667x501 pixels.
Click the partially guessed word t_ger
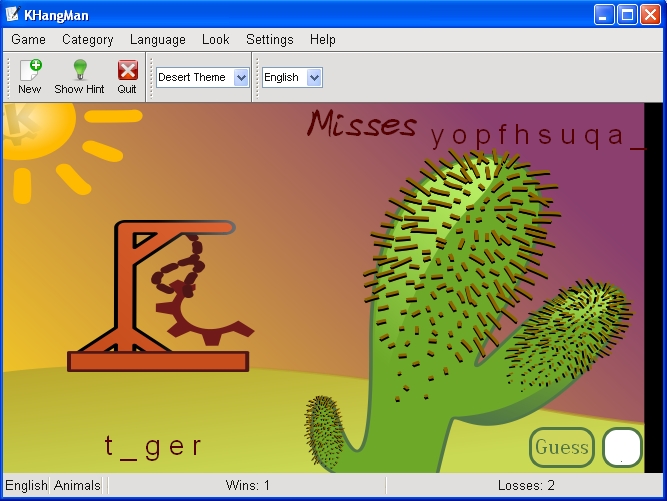(153, 447)
